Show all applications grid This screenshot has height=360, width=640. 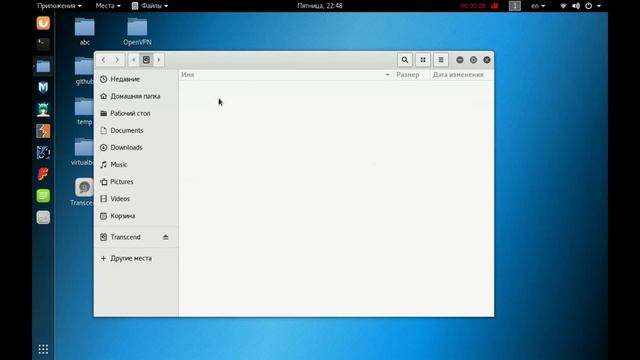[43, 349]
